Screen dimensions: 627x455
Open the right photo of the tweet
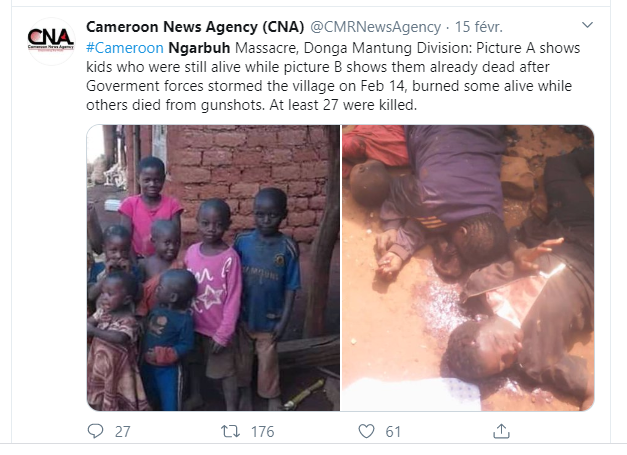[468, 268]
